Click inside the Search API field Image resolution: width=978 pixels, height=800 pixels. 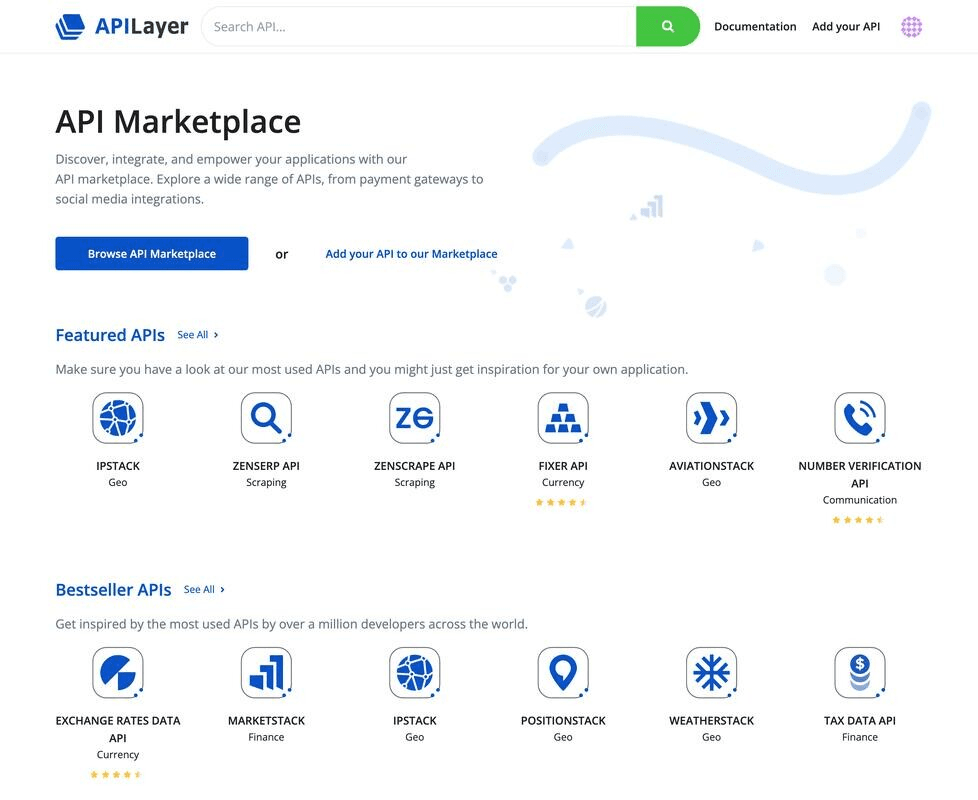click(400, 24)
